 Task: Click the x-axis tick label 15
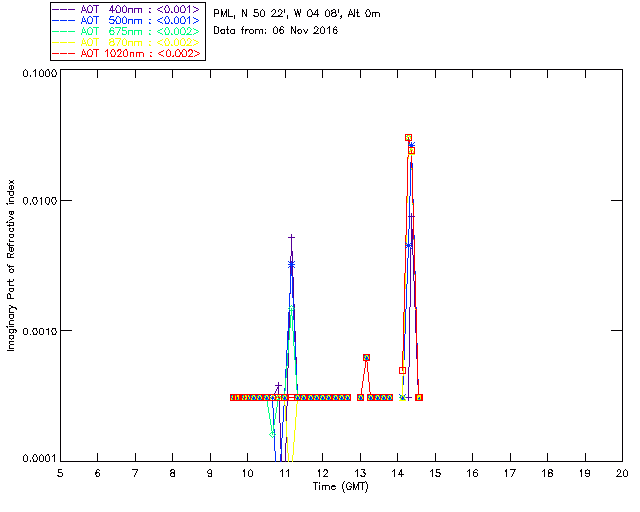coord(435,473)
